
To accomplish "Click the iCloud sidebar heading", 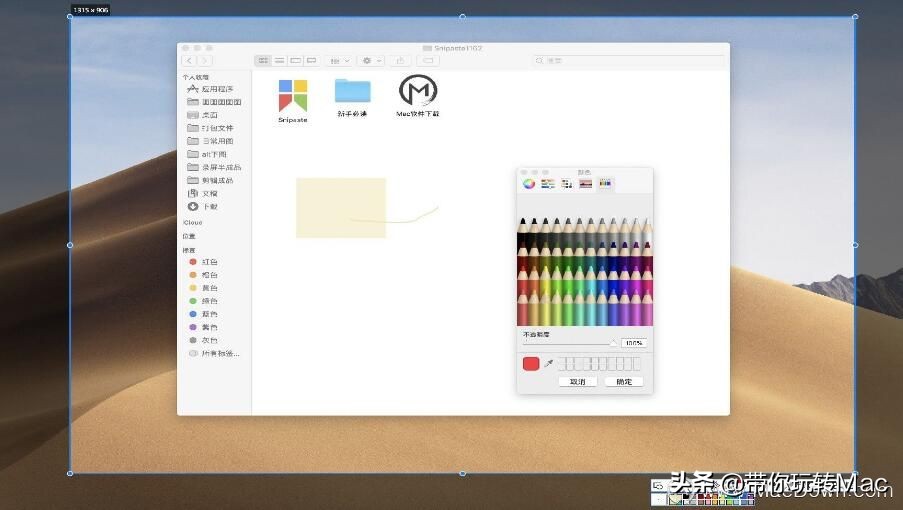I will [x=193, y=223].
